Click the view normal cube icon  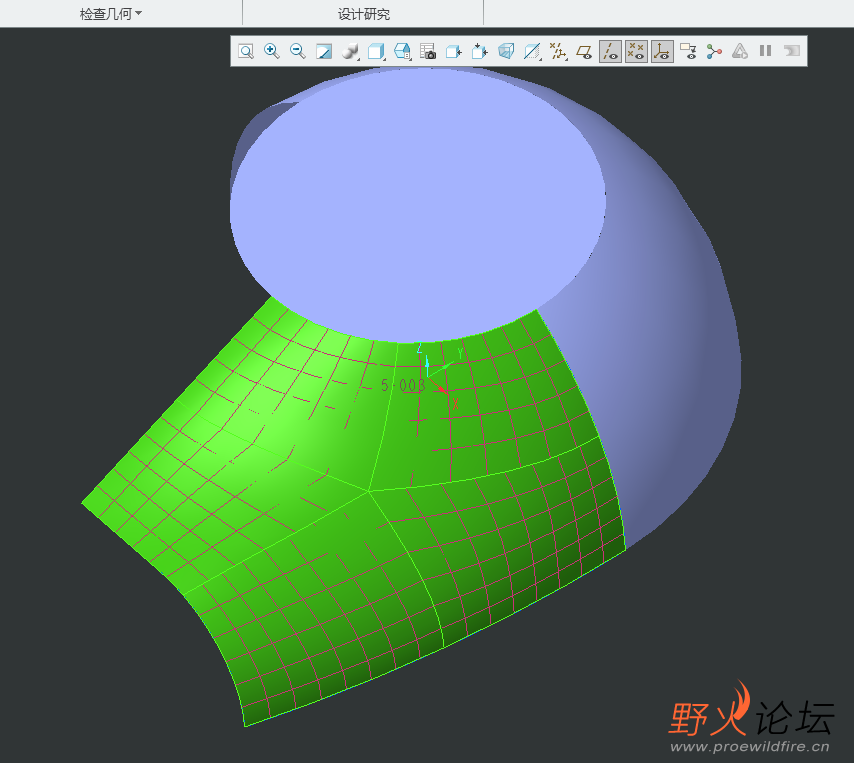click(x=454, y=52)
